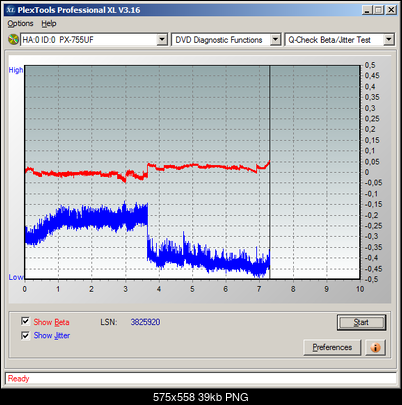
Task: Minimize the PlexTools window
Action: coord(367,10)
